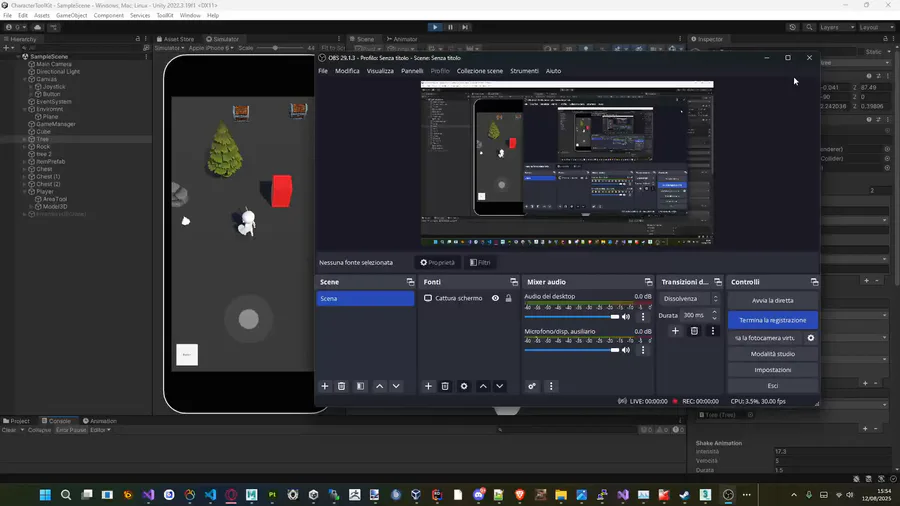
Task: Open OBS Impostazioni button
Action: click(x=773, y=370)
